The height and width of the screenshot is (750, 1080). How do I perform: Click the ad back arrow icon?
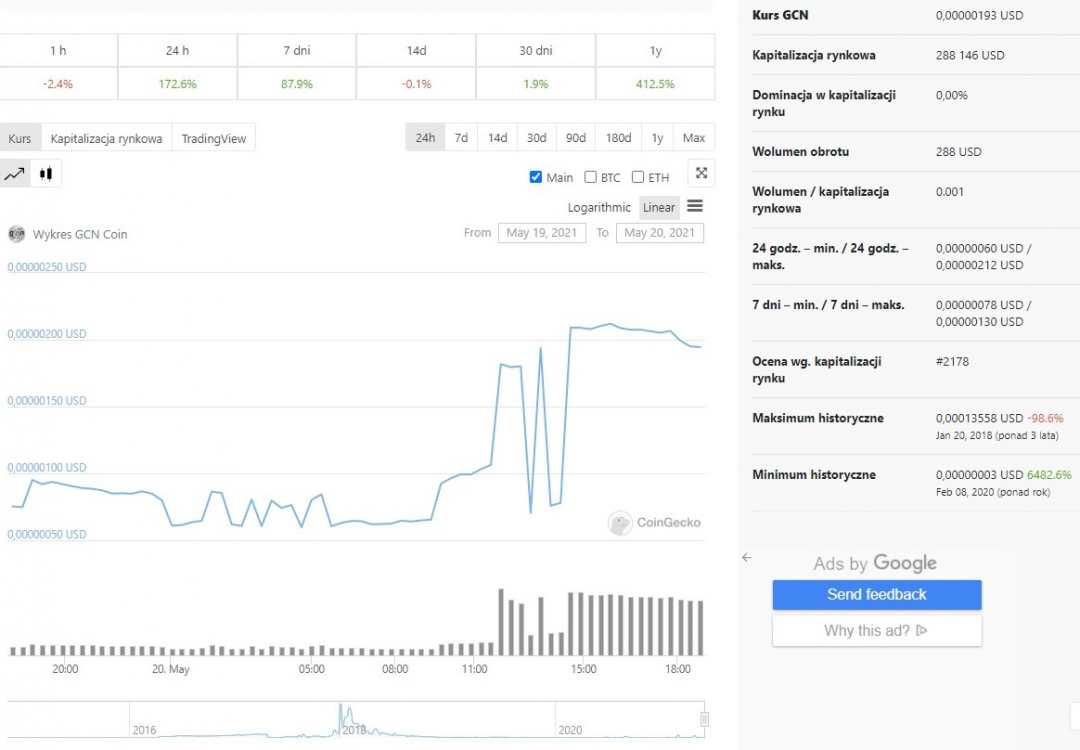click(746, 558)
